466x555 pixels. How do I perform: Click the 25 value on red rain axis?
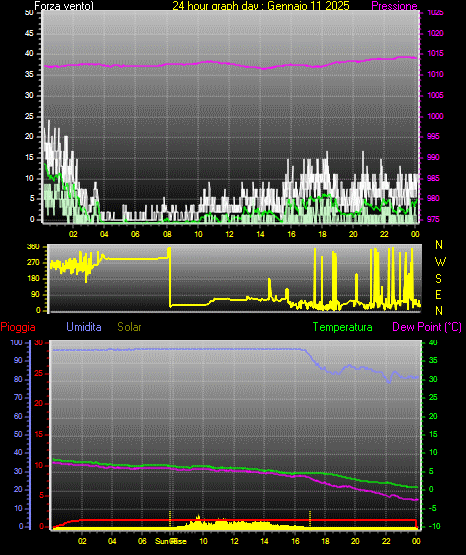pos(39,373)
